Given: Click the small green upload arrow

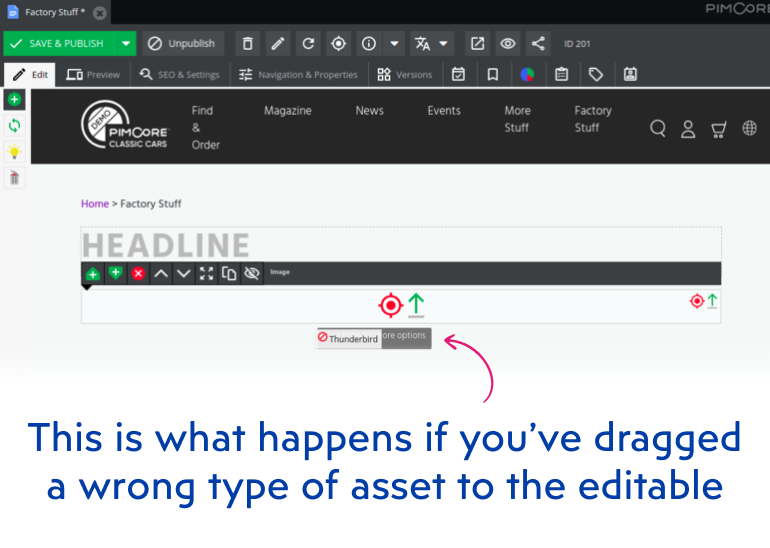Looking at the screenshot, I should point(712,301).
